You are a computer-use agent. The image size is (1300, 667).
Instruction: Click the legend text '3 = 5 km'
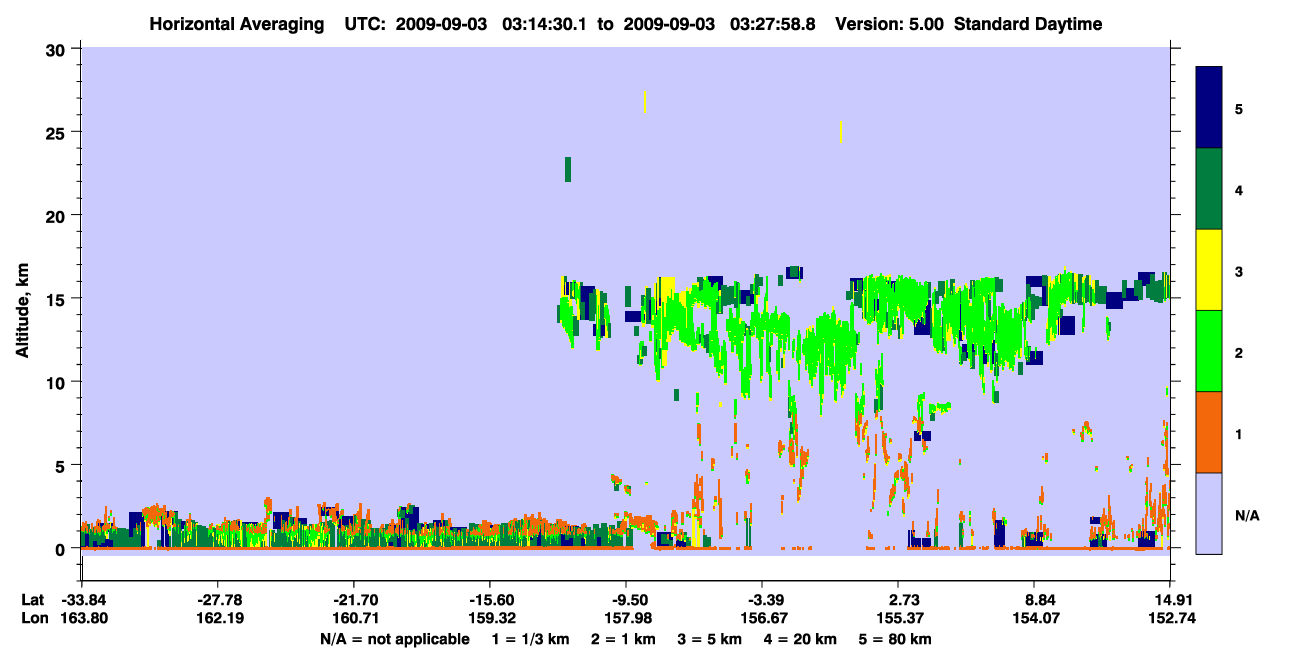(x=710, y=639)
